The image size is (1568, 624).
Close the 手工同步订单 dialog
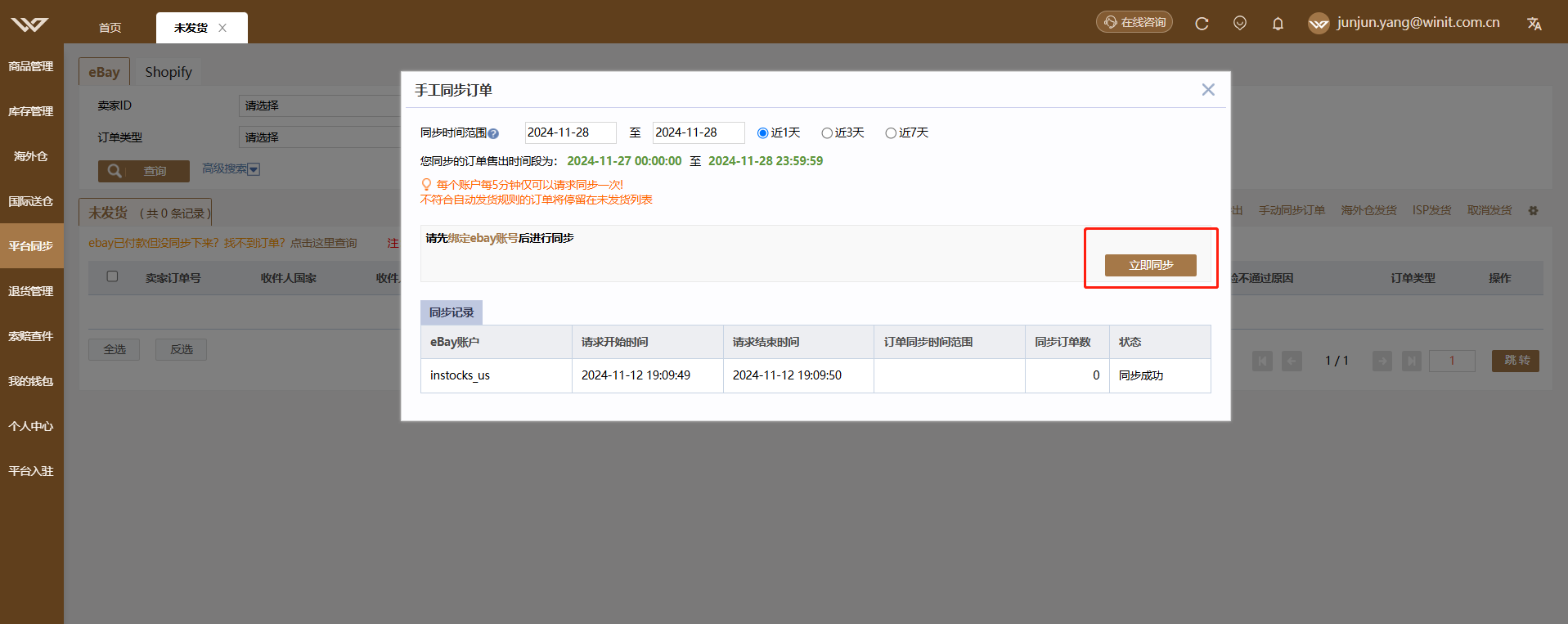[x=1208, y=90]
